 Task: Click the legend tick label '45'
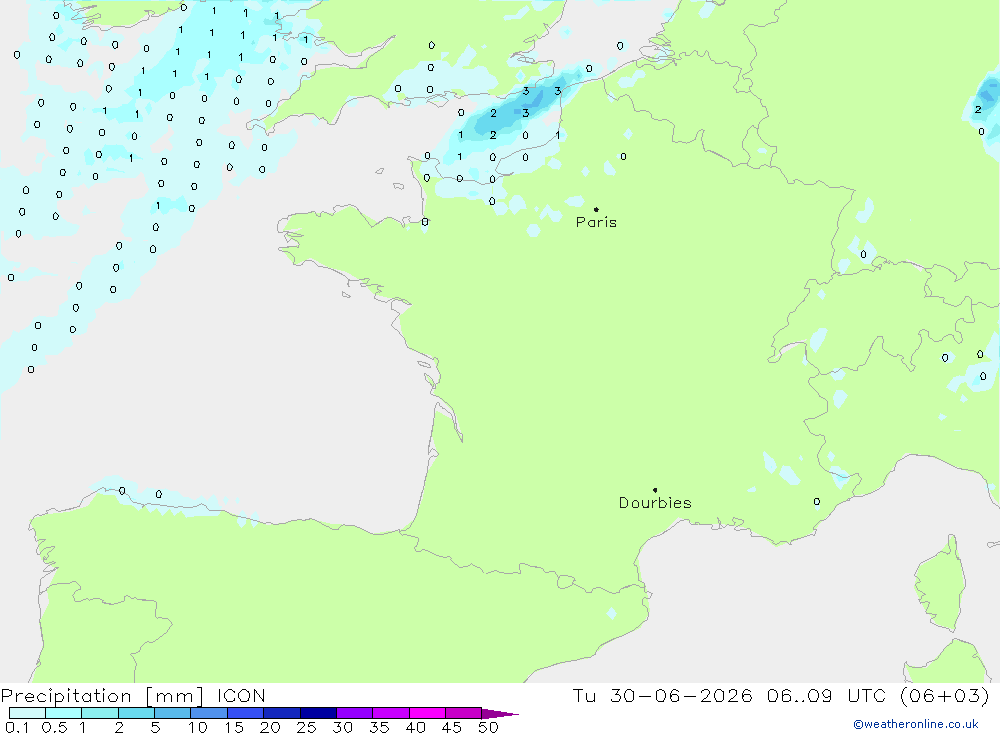coord(452,727)
